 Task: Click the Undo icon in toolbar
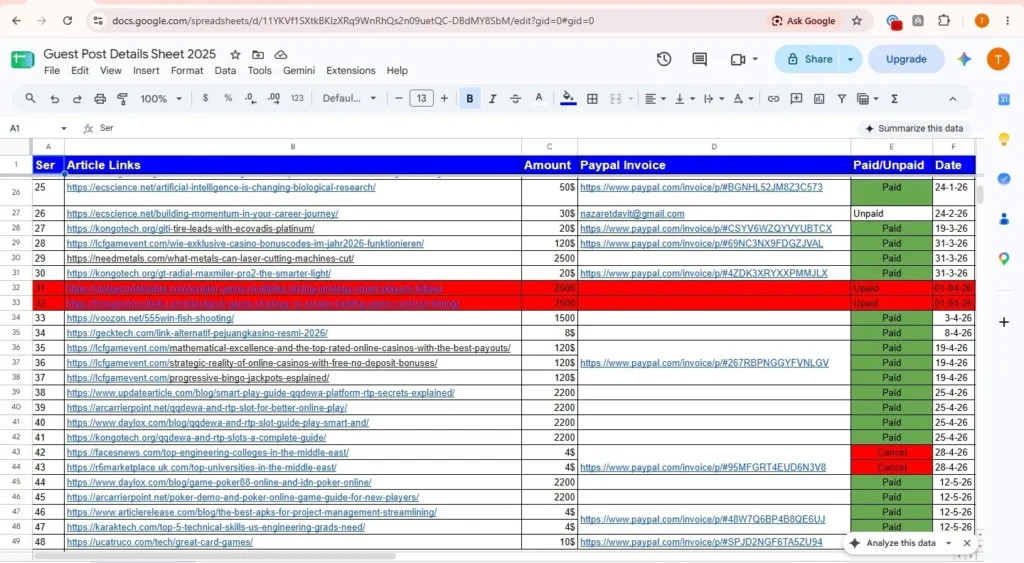[x=54, y=99]
